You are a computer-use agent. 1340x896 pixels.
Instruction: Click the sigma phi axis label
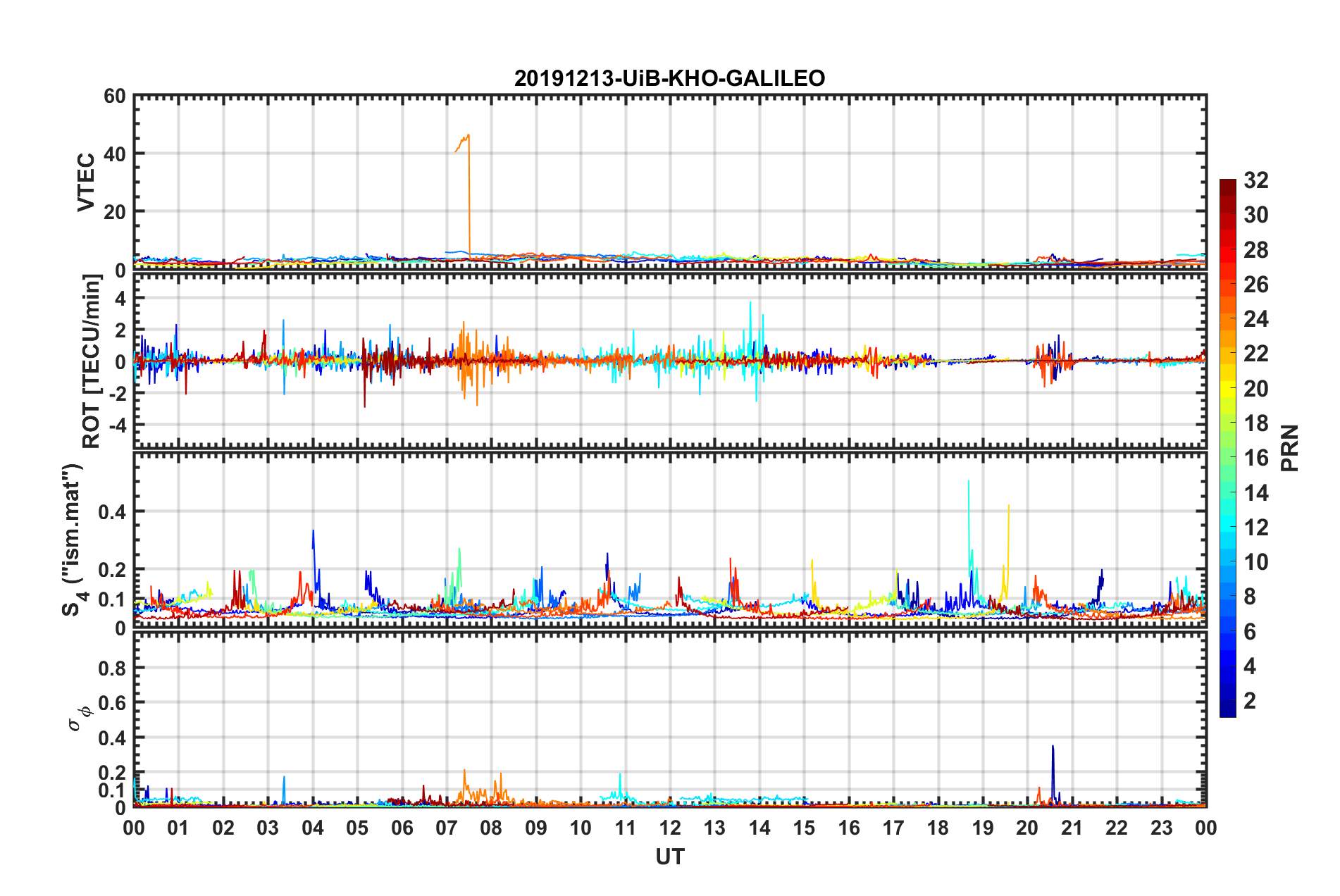pyautogui.click(x=80, y=718)
